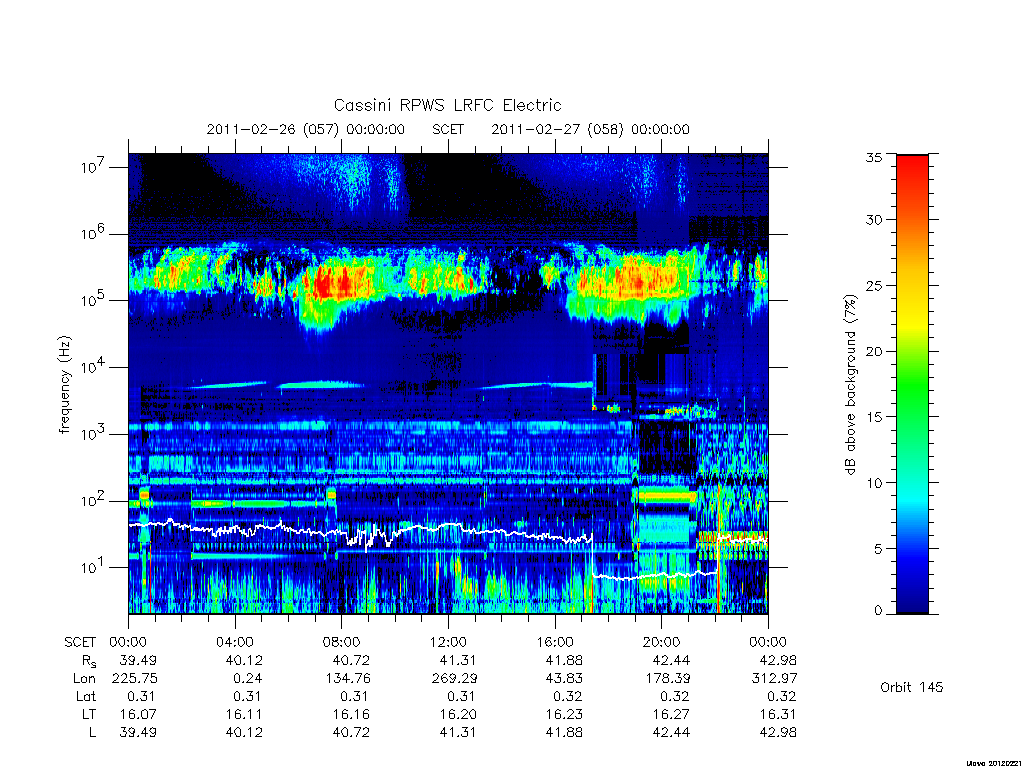Click the color scale tick value 25
Image resolution: width=1024 pixels, height=768 pixels.
(x=873, y=285)
